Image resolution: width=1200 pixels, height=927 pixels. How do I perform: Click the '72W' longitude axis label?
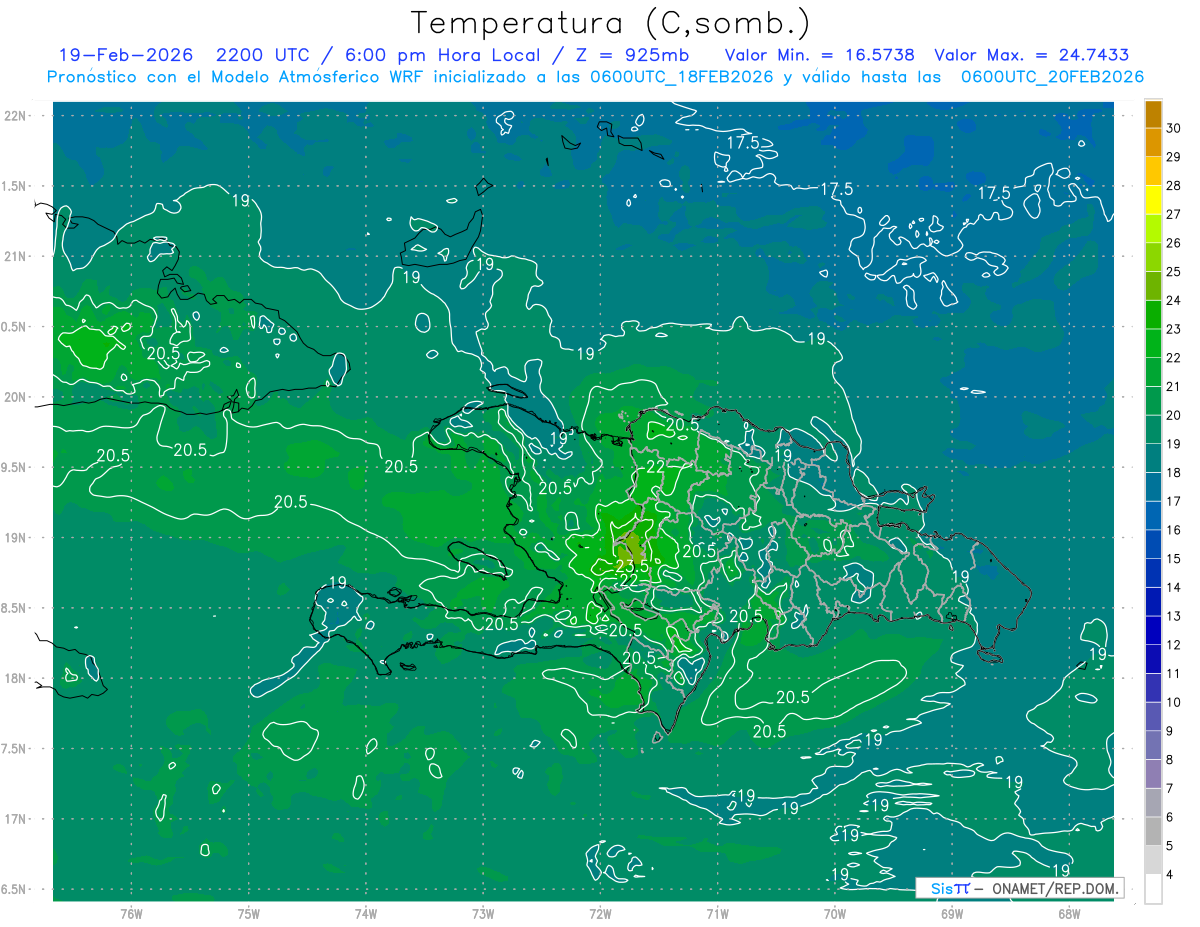click(x=600, y=913)
